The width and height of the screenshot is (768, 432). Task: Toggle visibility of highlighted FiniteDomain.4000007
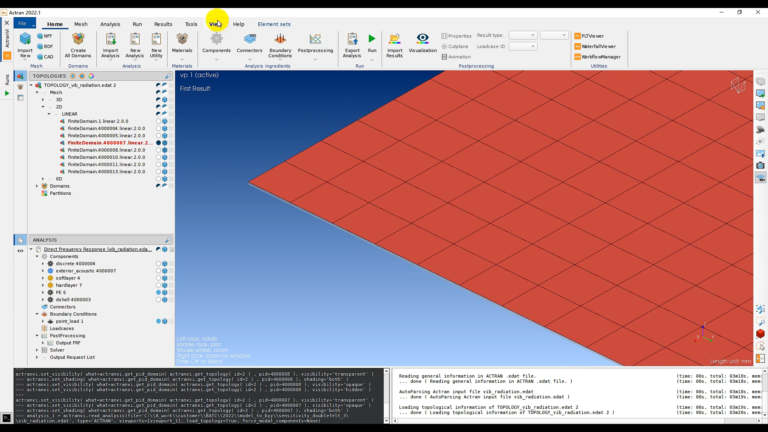pos(158,143)
